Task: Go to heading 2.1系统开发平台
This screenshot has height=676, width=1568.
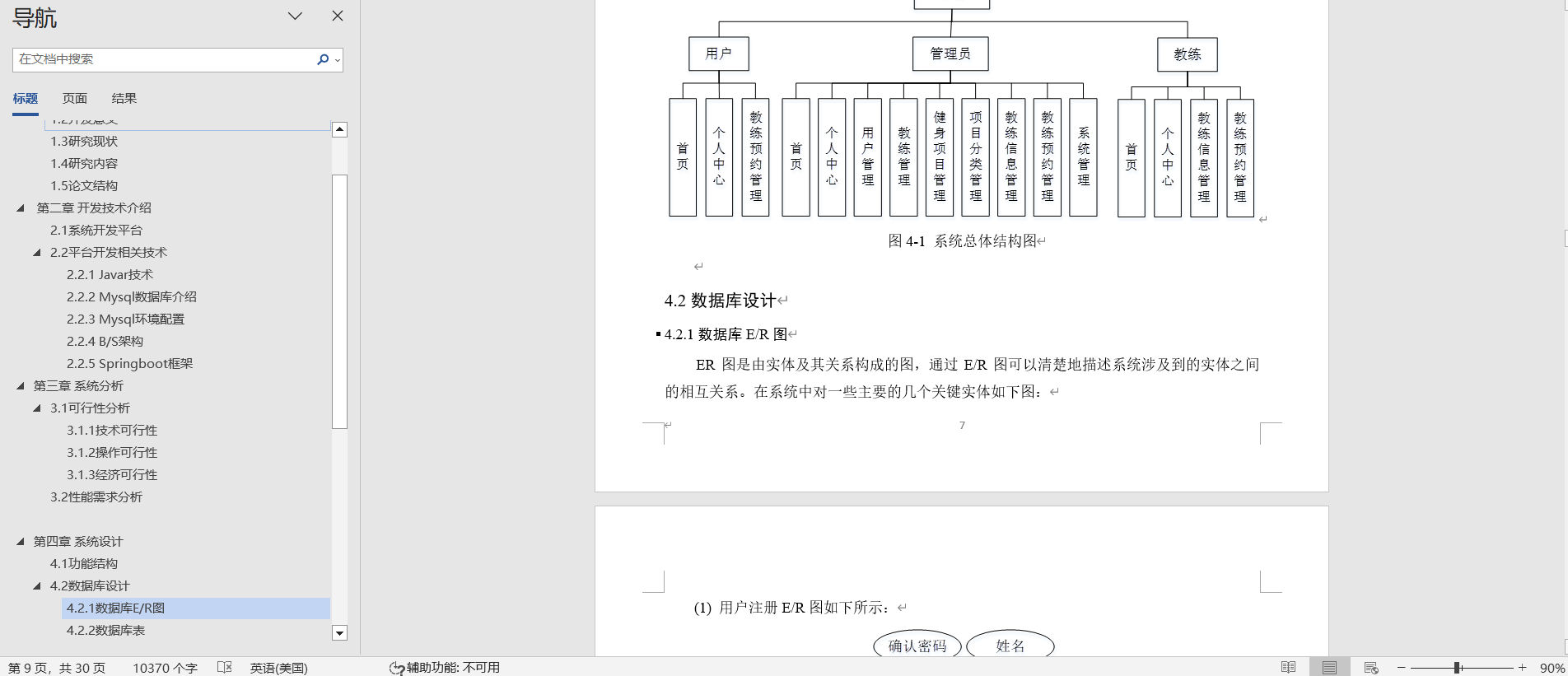Action: pos(96,231)
